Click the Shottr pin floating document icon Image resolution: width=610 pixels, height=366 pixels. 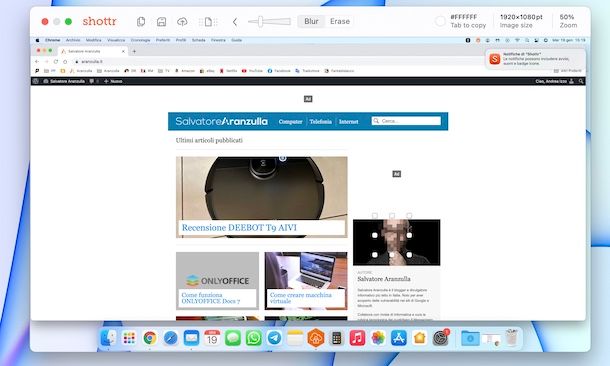pyautogui.click(x=208, y=22)
